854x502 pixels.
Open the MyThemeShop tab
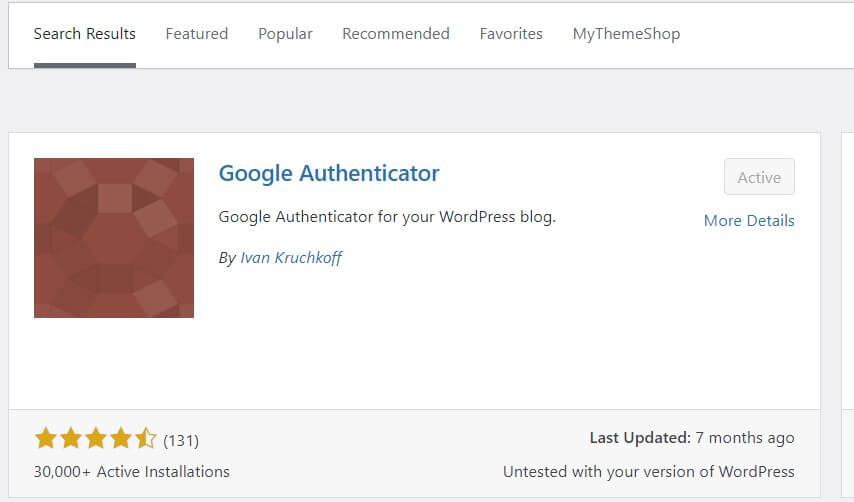pyautogui.click(x=626, y=34)
